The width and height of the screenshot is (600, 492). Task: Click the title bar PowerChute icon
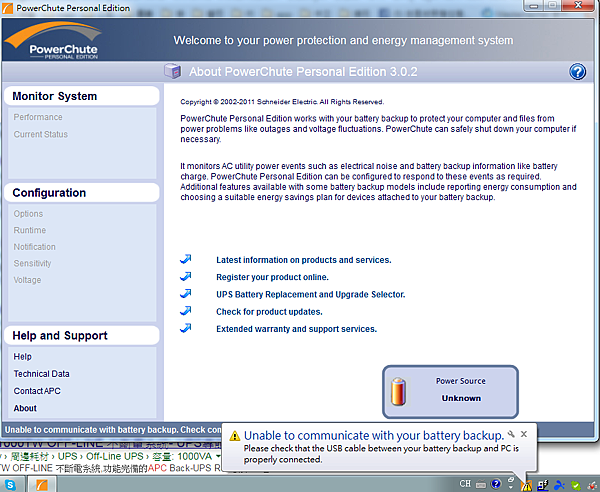pyautogui.click(x=7, y=8)
